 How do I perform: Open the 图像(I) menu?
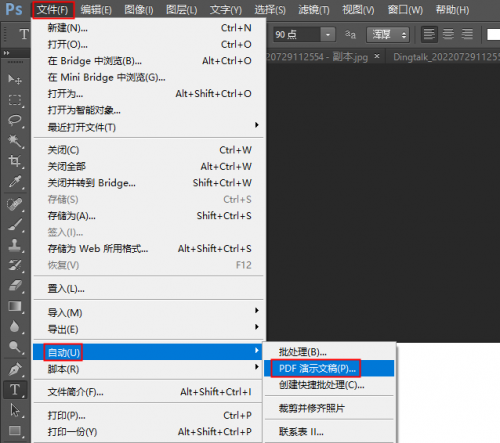[x=139, y=10]
